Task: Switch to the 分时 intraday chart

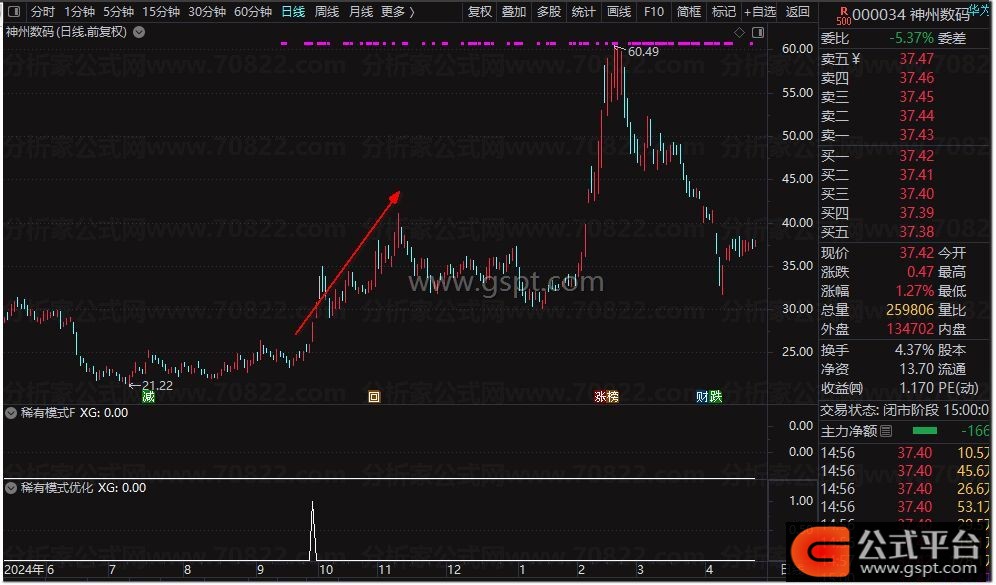Action: click(x=43, y=11)
